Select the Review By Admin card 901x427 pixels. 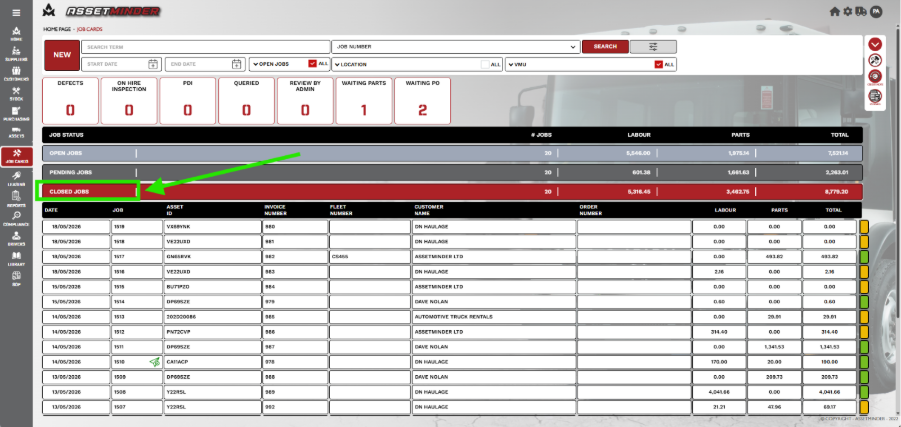(x=305, y=101)
